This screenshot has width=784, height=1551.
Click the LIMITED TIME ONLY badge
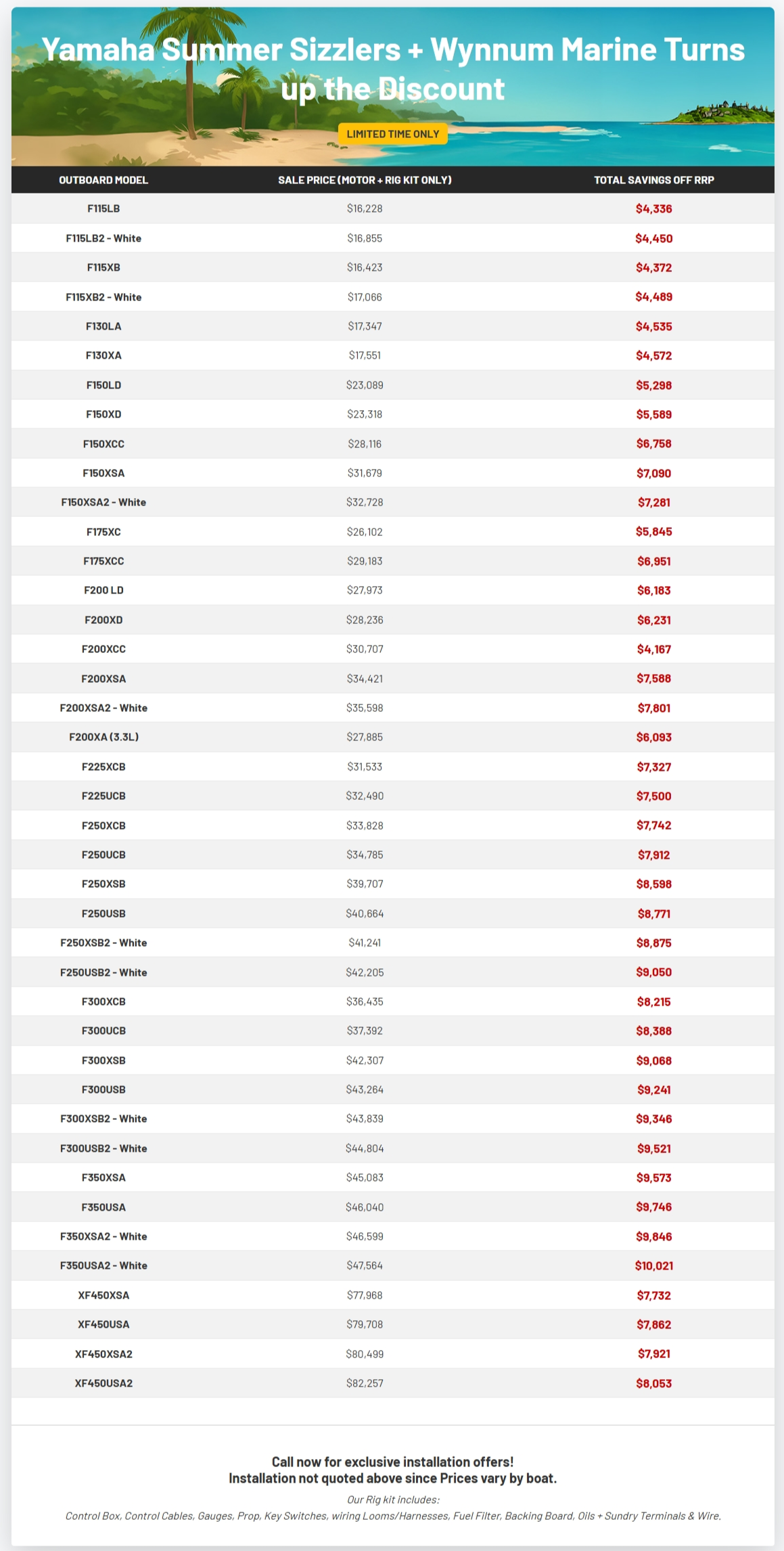pyautogui.click(x=392, y=134)
